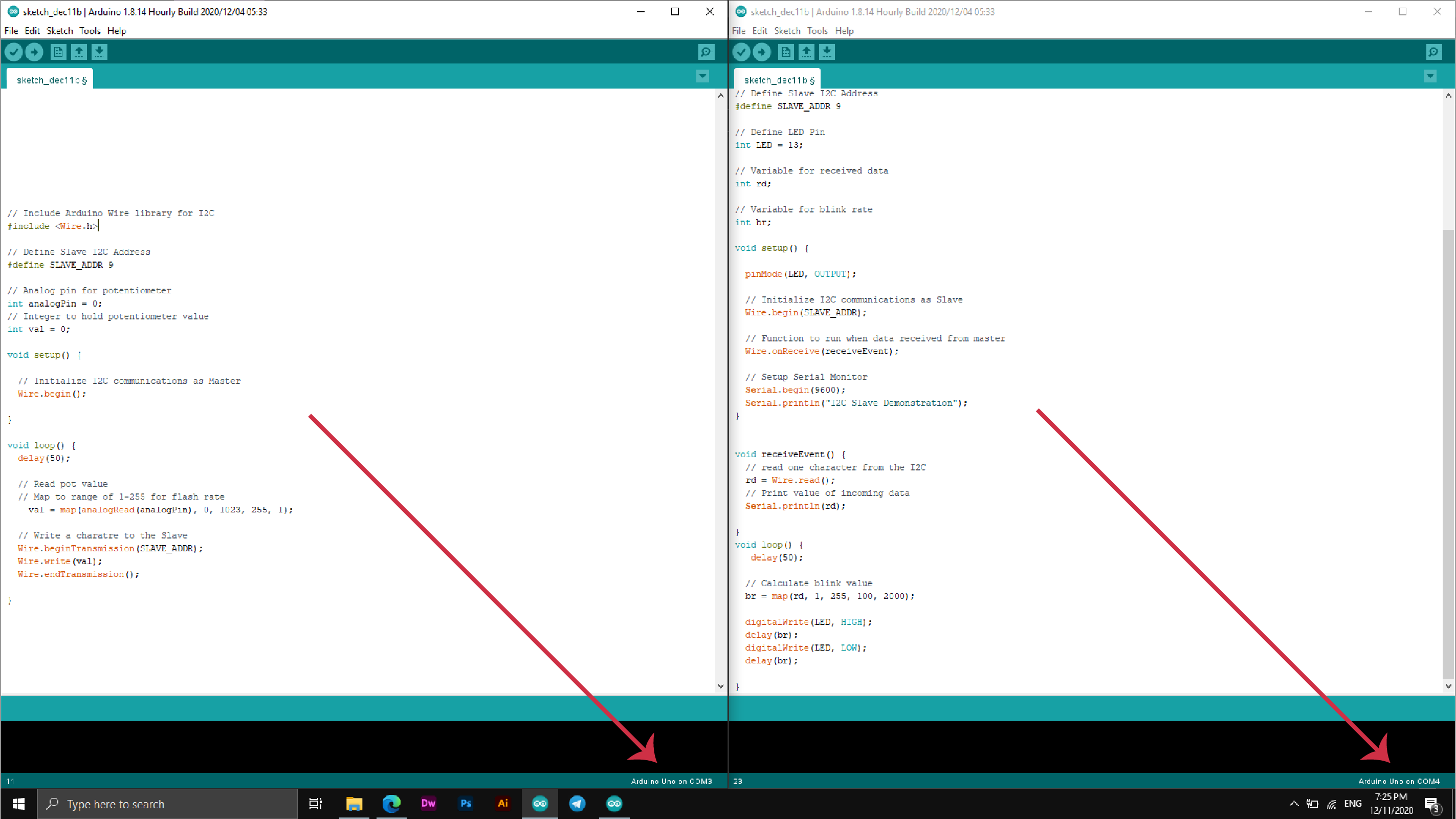This screenshot has width=1456, height=819.
Task: Open Edit menu in right window
Action: click(x=760, y=31)
